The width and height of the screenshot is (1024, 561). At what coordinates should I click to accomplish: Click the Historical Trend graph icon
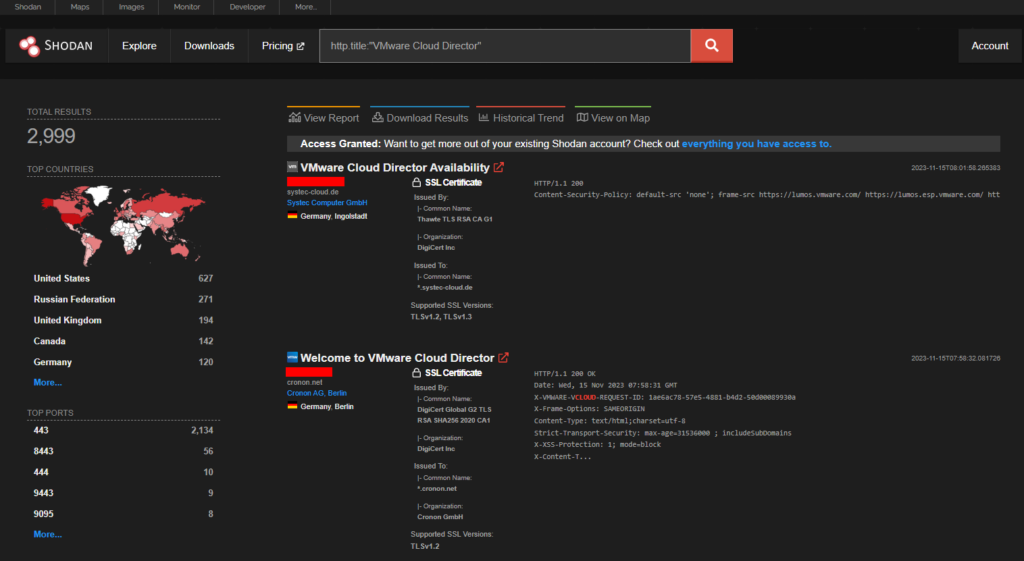pyautogui.click(x=484, y=118)
